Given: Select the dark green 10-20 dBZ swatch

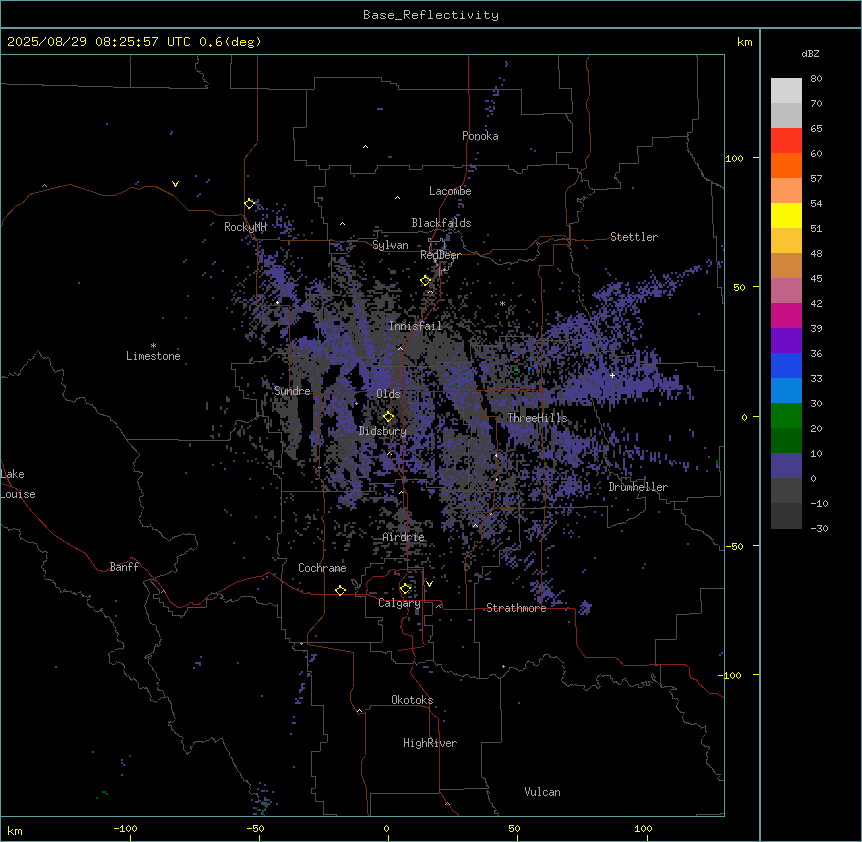Looking at the screenshot, I should click(x=786, y=441).
